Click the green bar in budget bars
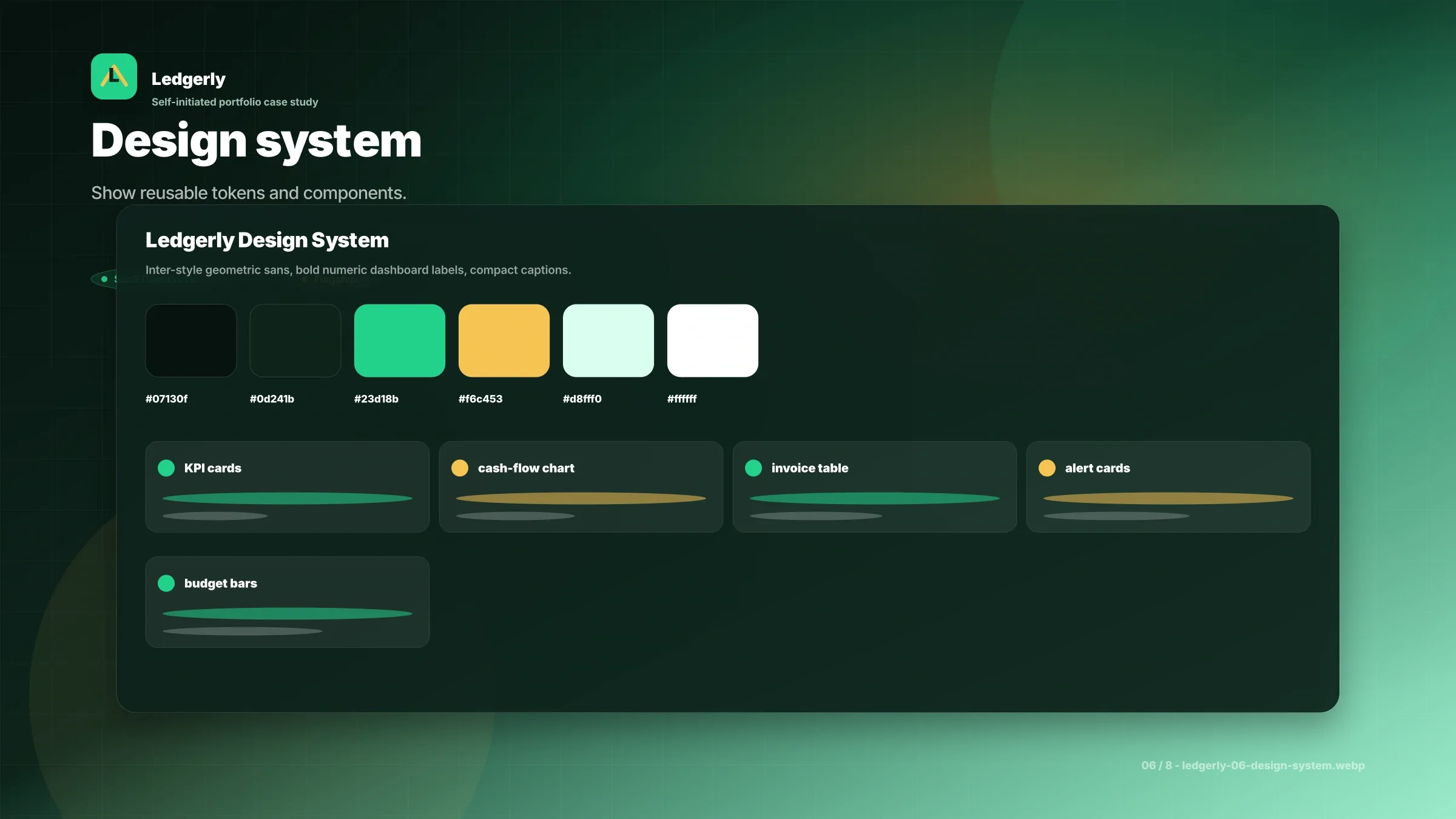The height and width of the screenshot is (819, 1456). [x=288, y=614]
